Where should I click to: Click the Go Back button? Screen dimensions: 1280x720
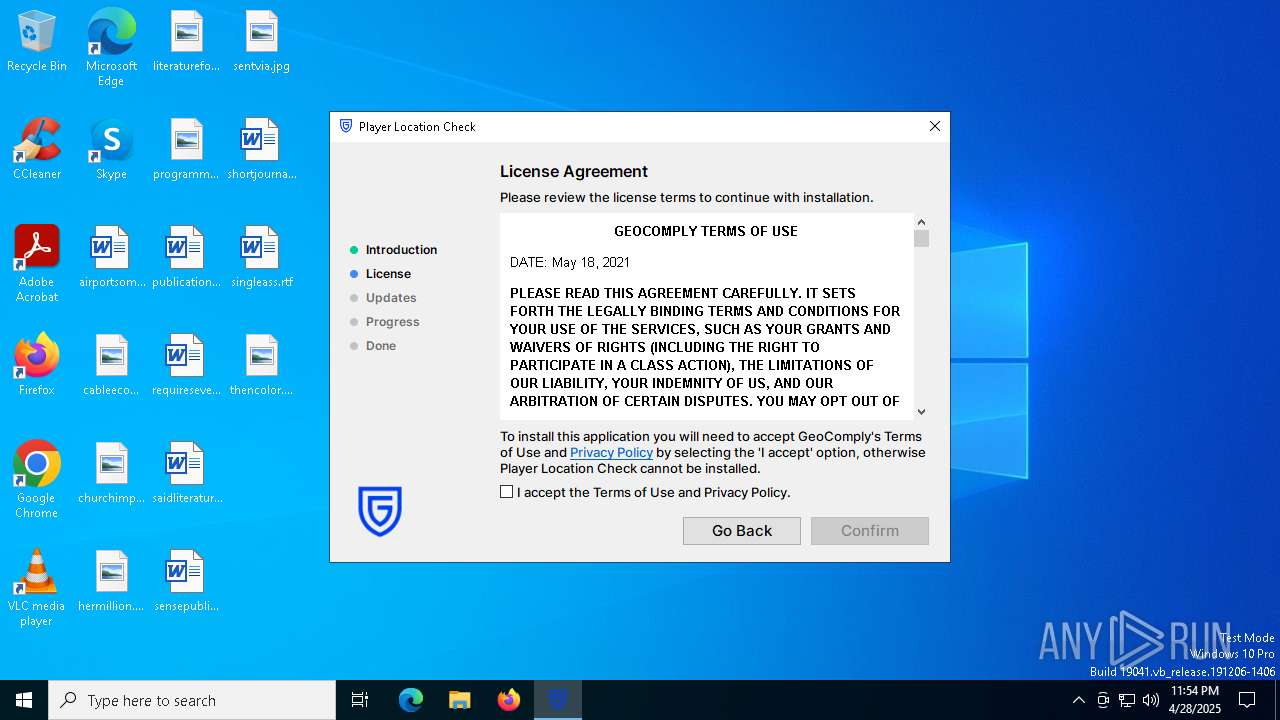(x=742, y=531)
